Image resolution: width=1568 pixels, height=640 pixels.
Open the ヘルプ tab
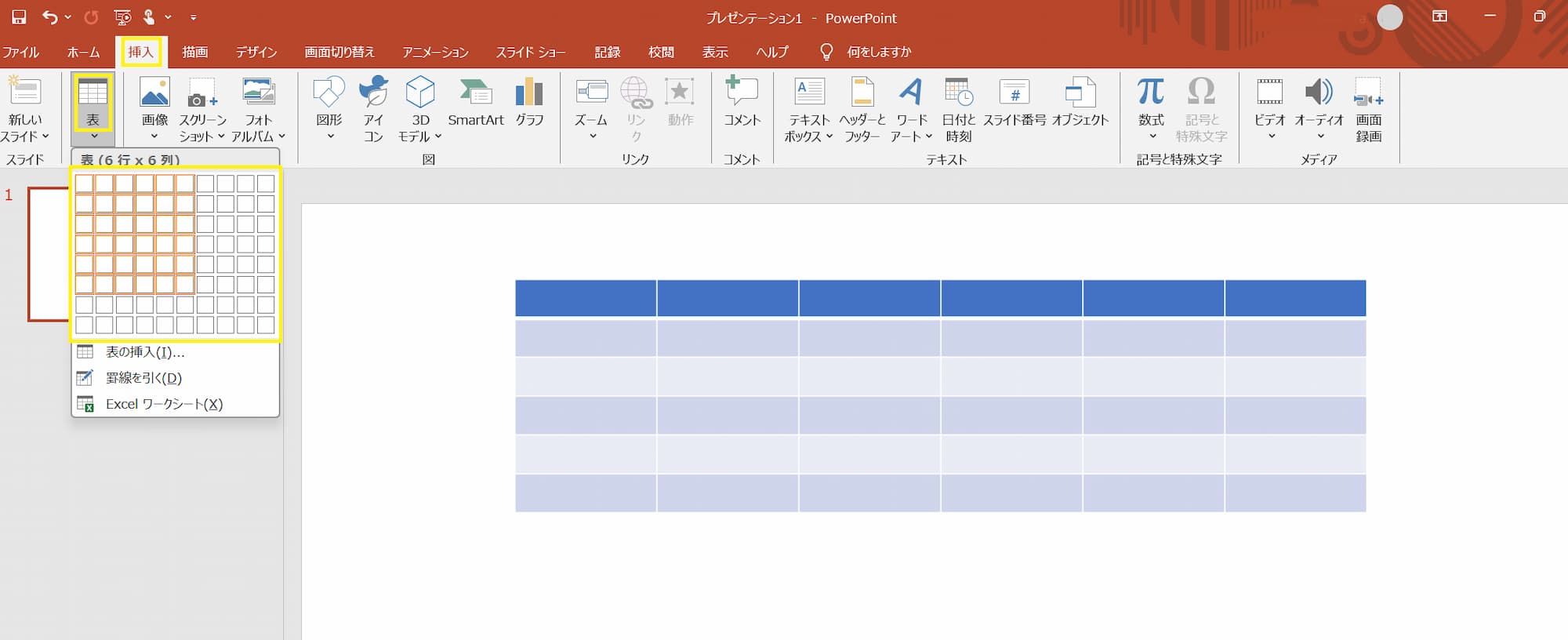[772, 52]
